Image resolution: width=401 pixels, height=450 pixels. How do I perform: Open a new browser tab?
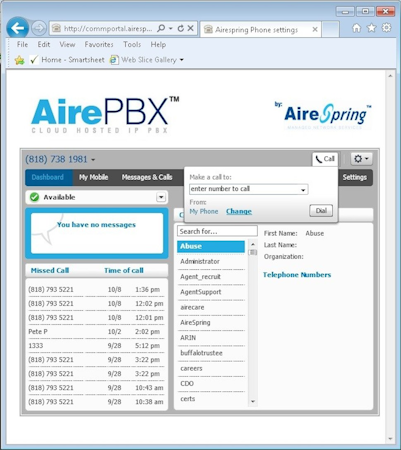click(331, 29)
